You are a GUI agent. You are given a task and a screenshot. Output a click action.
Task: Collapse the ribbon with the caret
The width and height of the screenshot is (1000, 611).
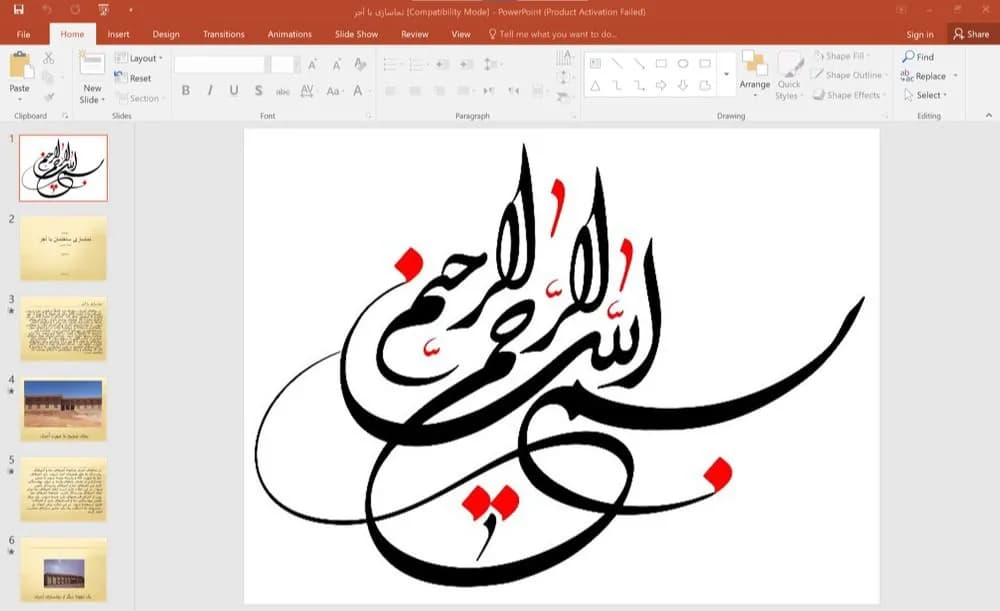tap(989, 115)
